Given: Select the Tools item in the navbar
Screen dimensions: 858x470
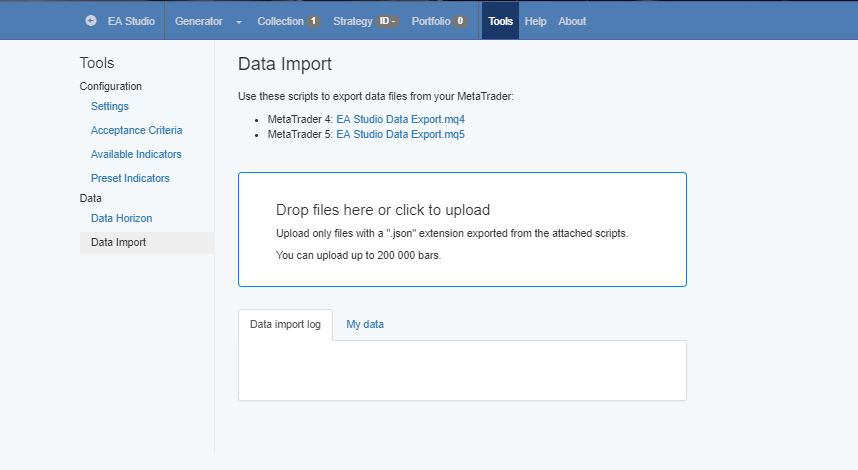Looking at the screenshot, I should click(x=500, y=21).
